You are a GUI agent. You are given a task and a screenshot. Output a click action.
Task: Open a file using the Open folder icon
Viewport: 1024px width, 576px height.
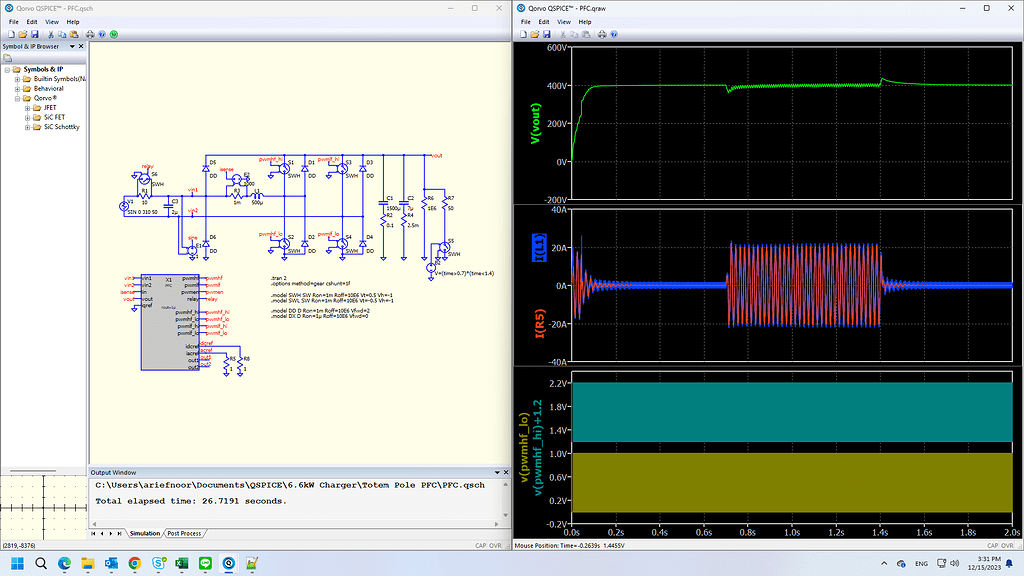tap(23, 35)
